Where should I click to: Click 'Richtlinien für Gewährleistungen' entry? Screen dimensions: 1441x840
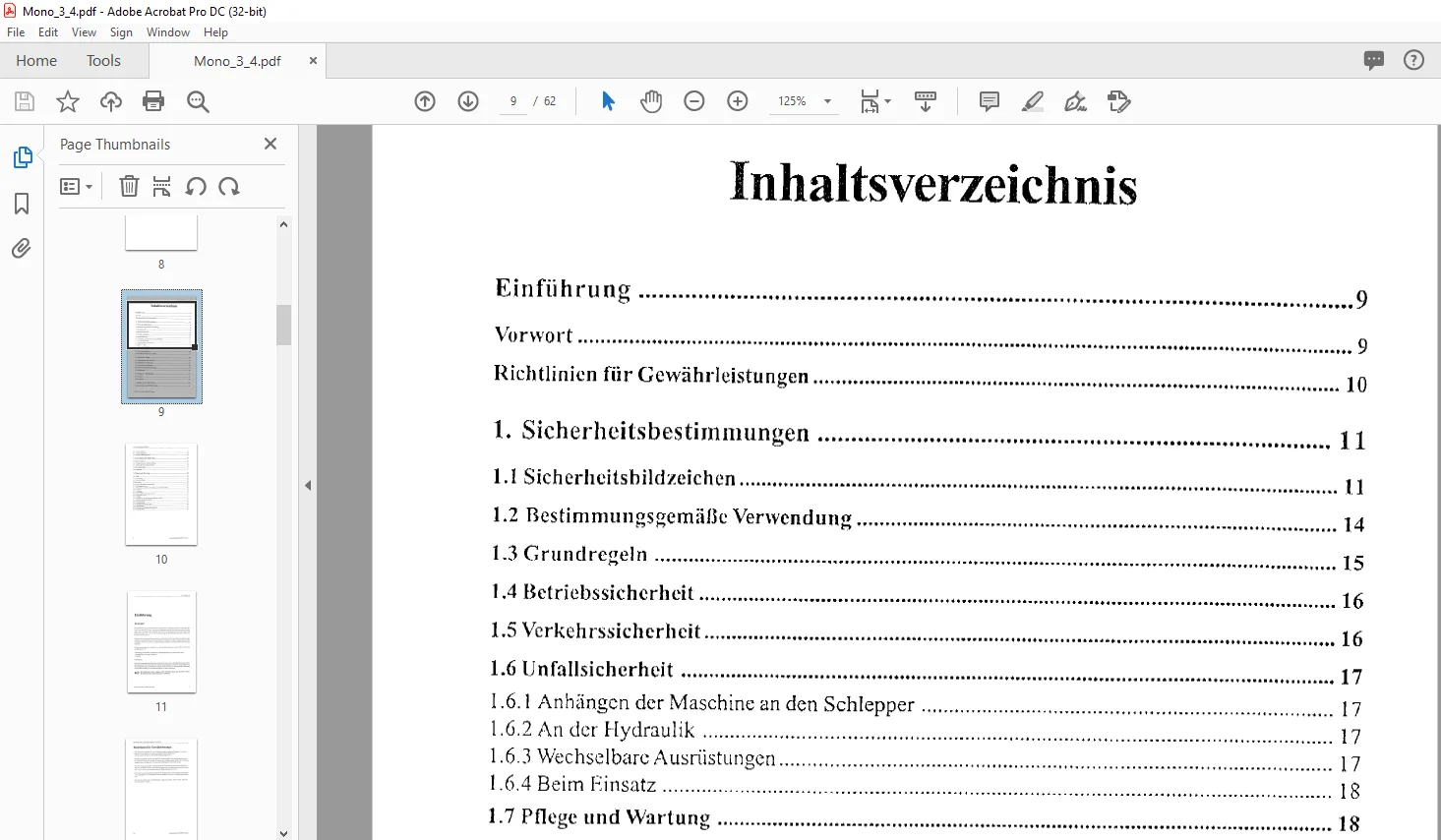[x=931, y=377]
